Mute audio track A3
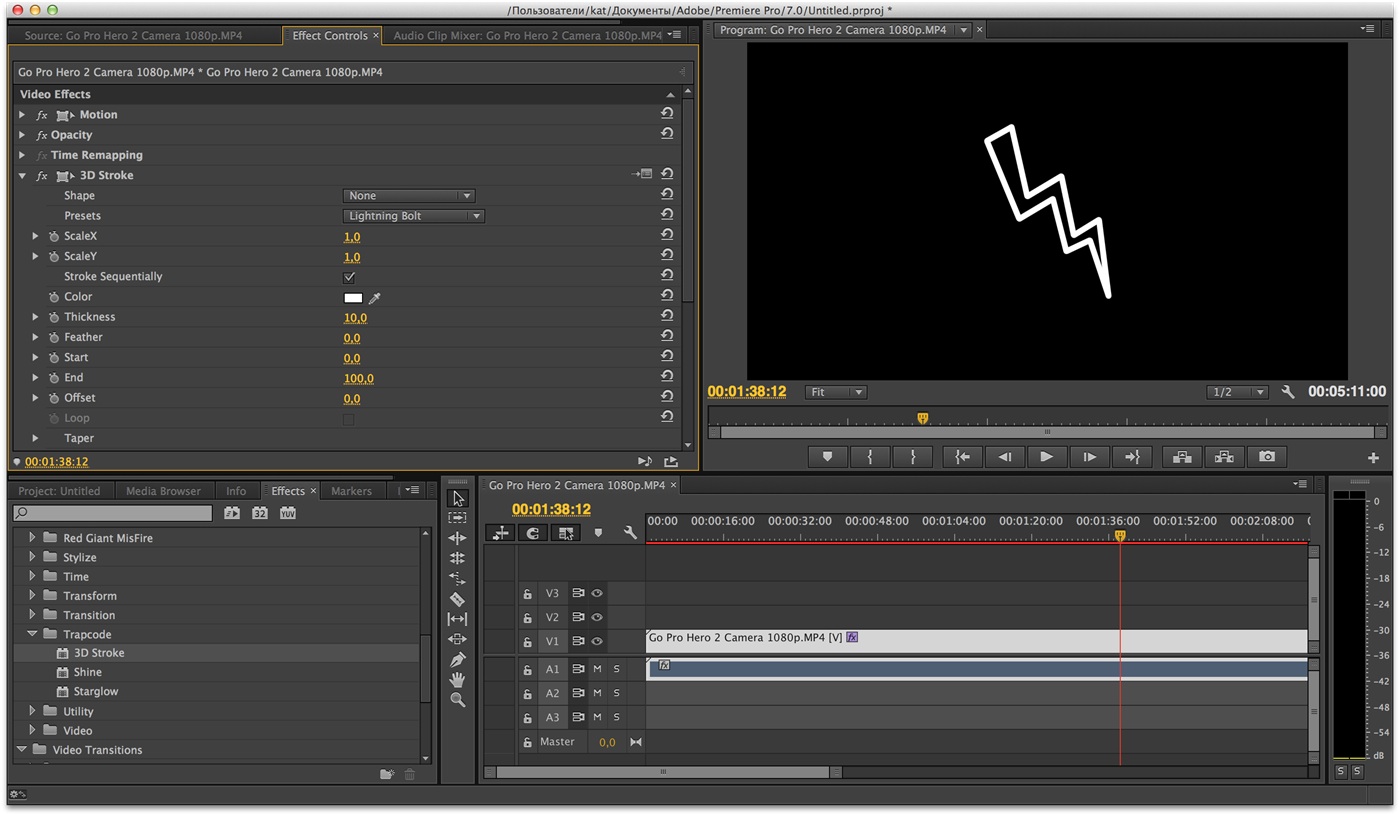 tap(597, 718)
